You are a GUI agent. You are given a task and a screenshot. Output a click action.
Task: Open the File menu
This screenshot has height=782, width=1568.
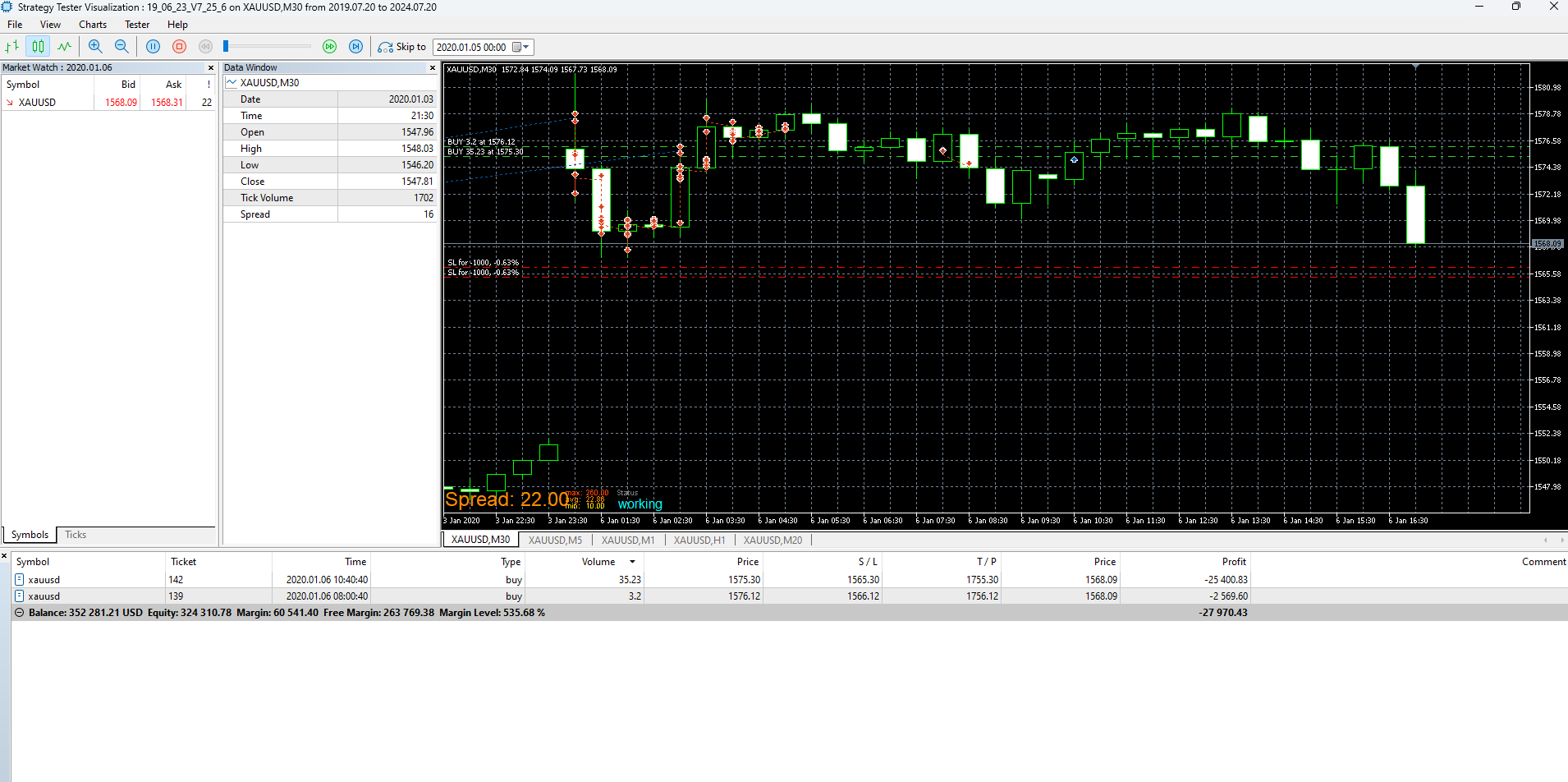(15, 25)
